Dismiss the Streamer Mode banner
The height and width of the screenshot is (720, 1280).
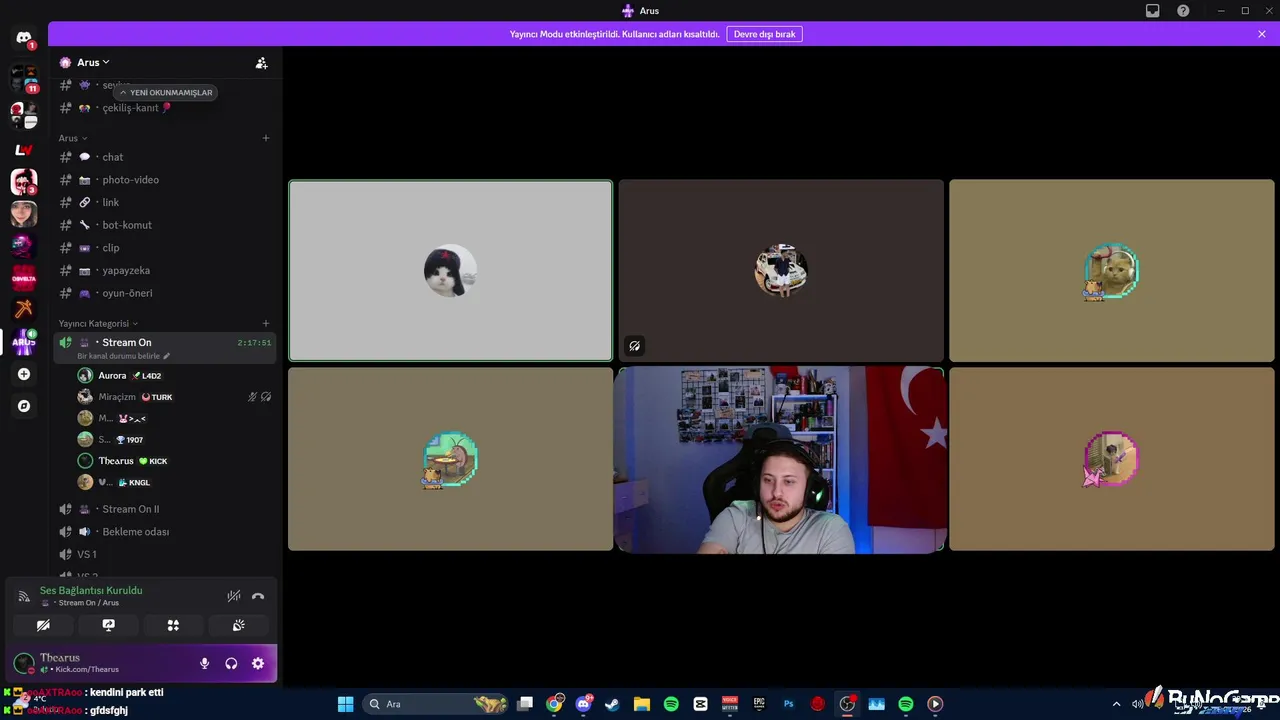tap(1262, 34)
